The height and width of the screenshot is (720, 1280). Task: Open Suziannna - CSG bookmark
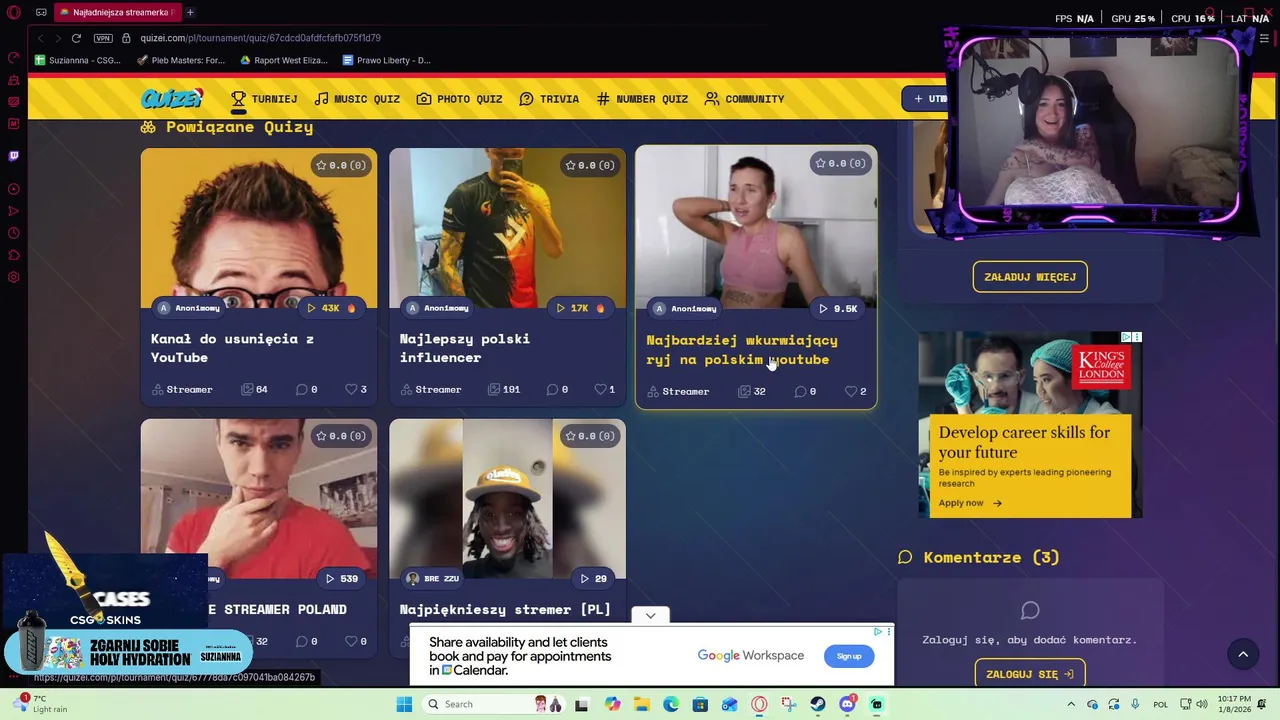tap(77, 60)
